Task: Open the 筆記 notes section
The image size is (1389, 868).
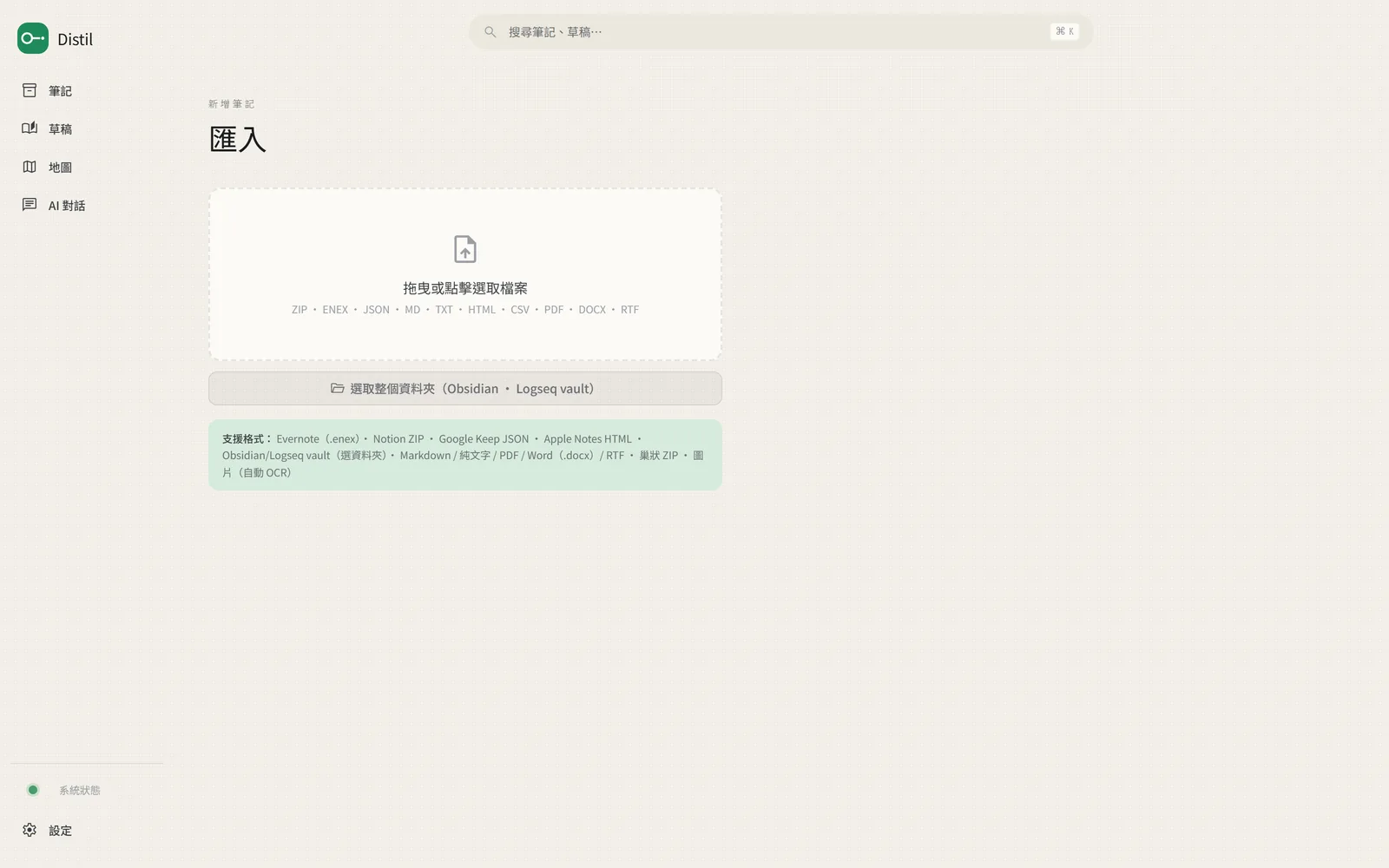Action: (x=87, y=91)
